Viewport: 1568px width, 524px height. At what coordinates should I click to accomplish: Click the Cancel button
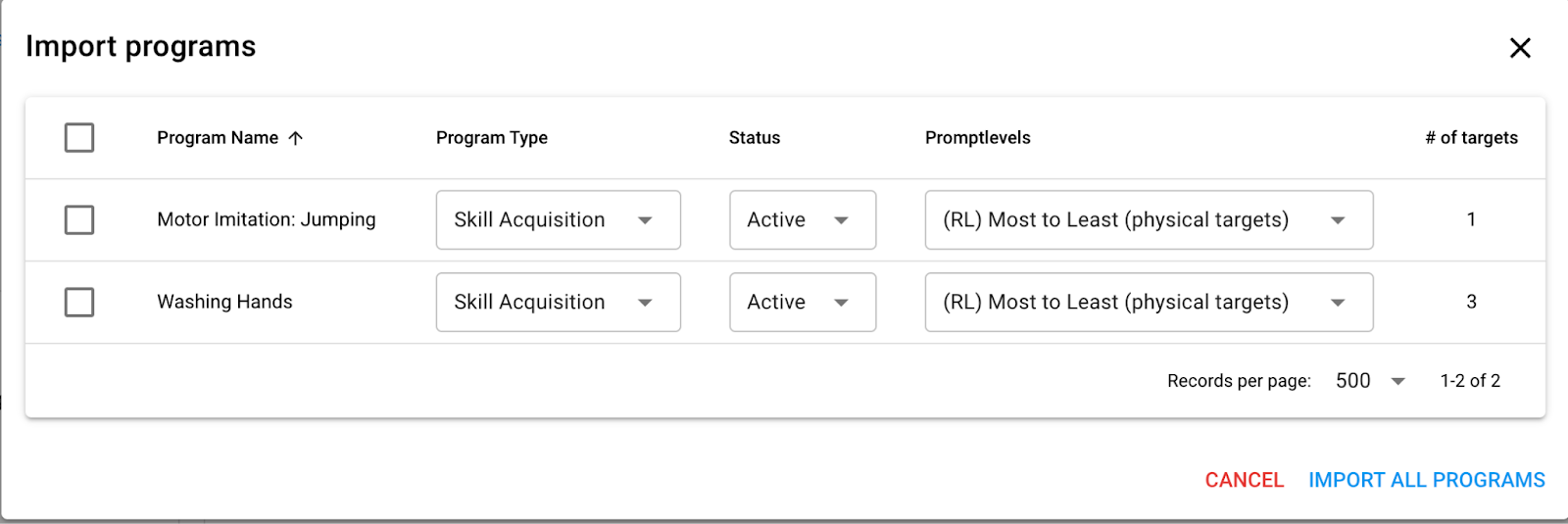click(1244, 480)
